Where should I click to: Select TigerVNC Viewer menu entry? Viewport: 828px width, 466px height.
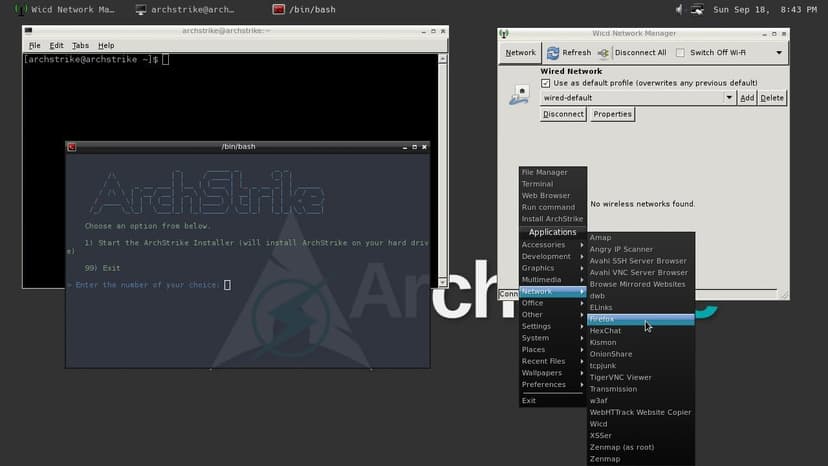[641, 377]
